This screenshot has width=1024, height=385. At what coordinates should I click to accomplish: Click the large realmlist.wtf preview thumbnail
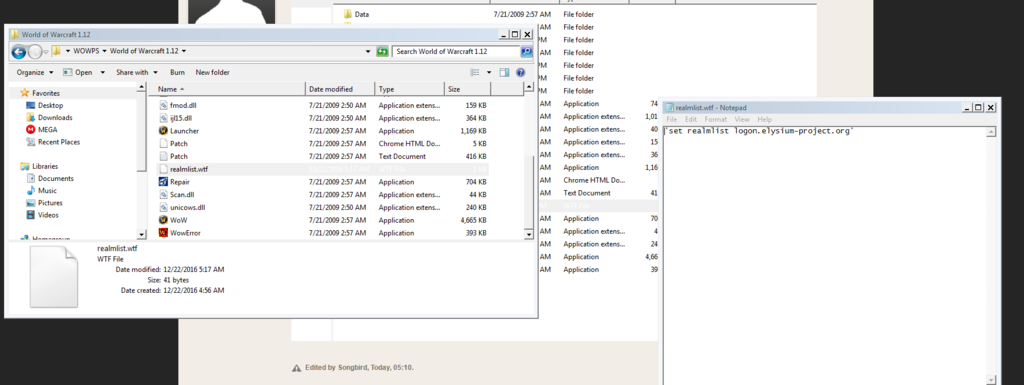point(54,278)
